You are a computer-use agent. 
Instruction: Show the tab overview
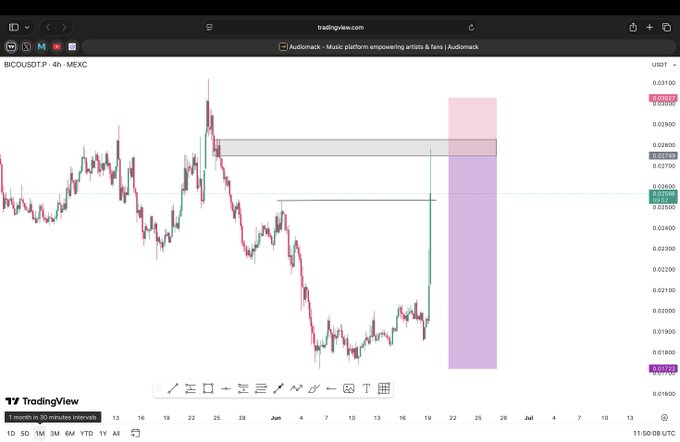[667, 27]
